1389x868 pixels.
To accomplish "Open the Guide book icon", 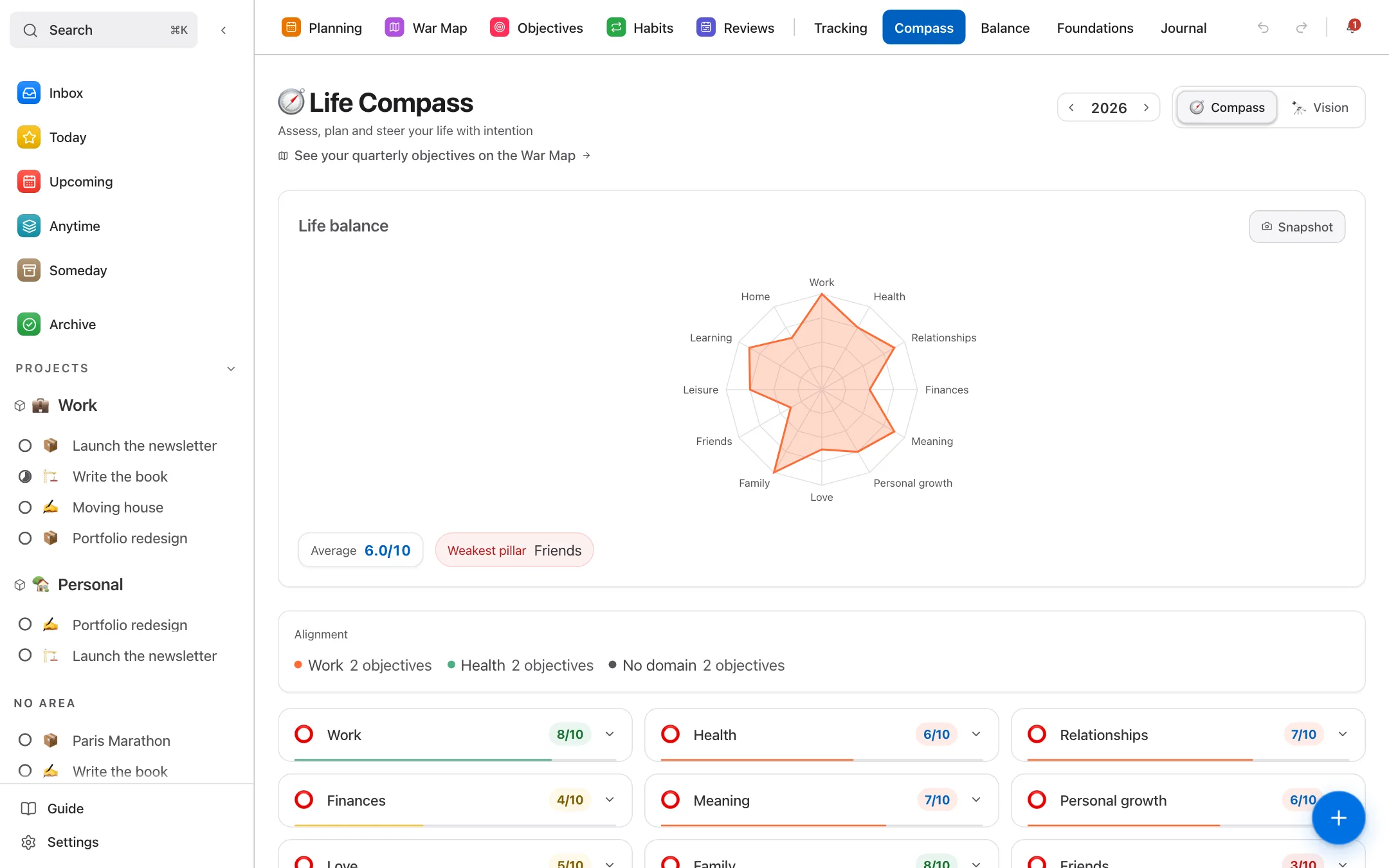I will (28, 809).
